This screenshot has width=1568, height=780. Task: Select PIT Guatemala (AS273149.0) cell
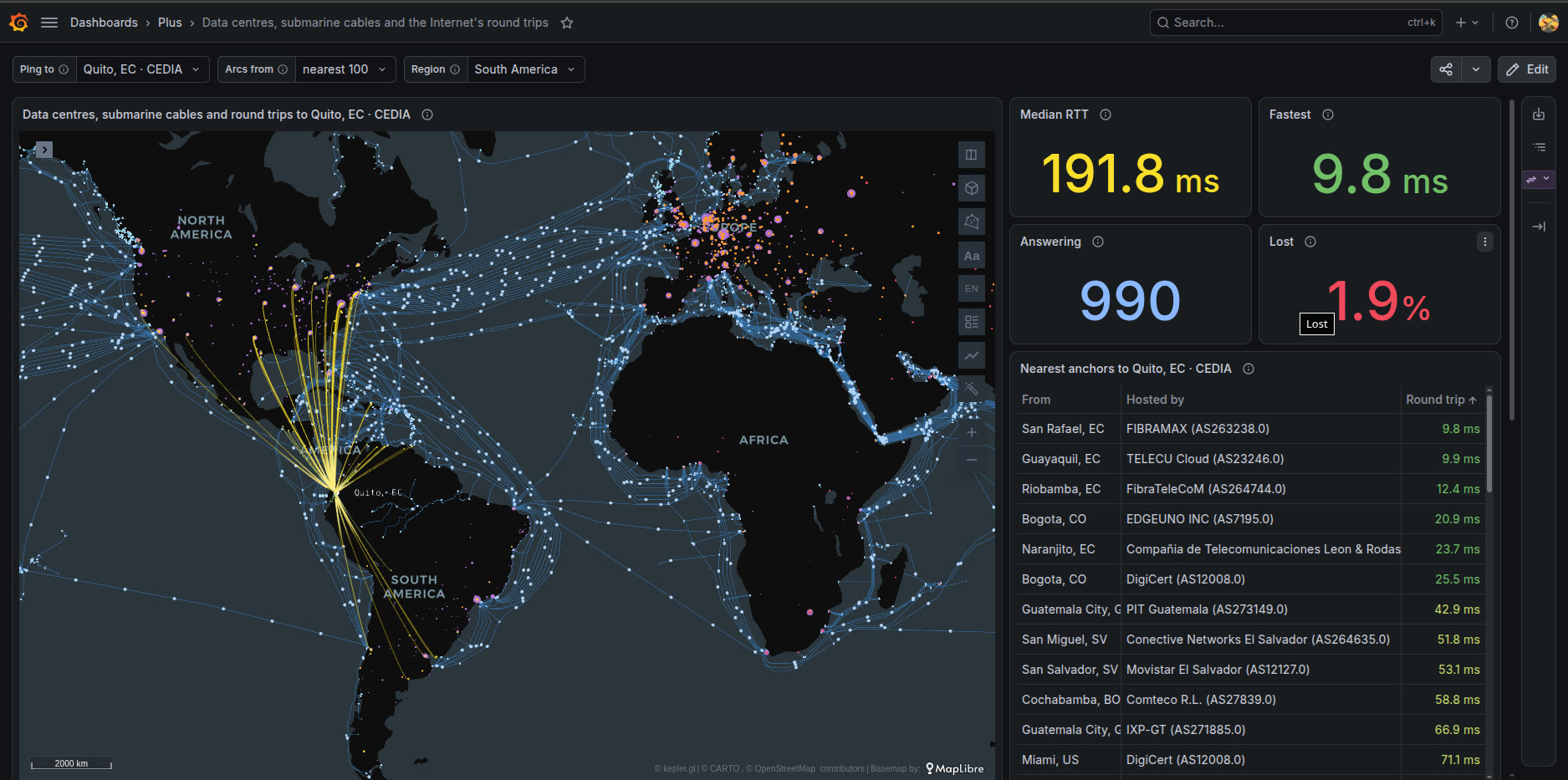click(x=1260, y=609)
